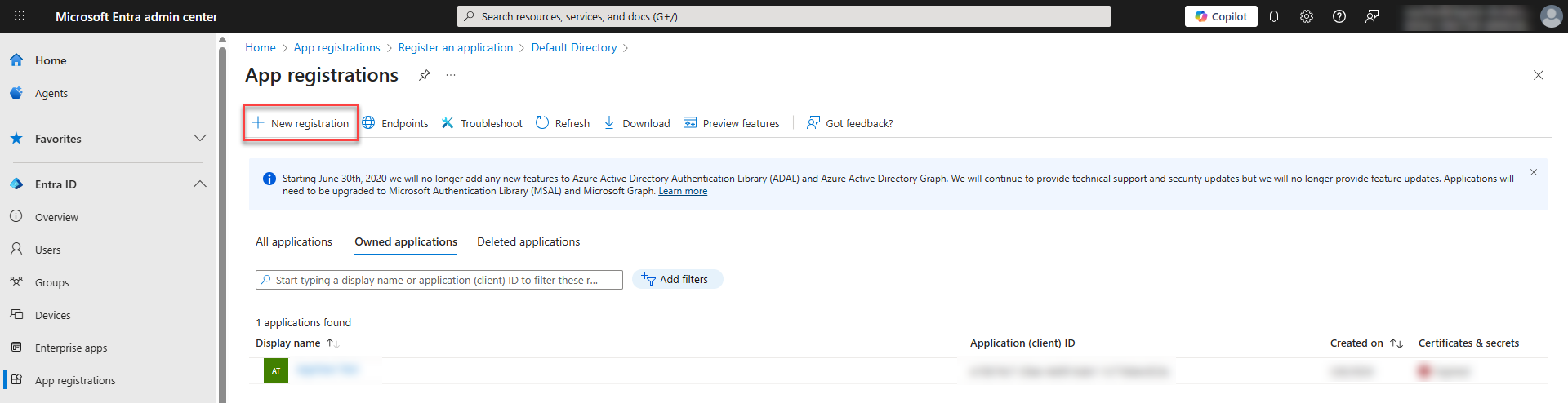Dismiss the ADAL info banner

click(x=1534, y=172)
